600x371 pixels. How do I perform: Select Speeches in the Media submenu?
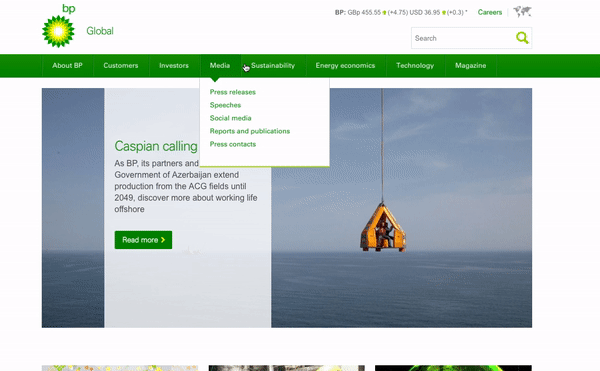coord(225,105)
